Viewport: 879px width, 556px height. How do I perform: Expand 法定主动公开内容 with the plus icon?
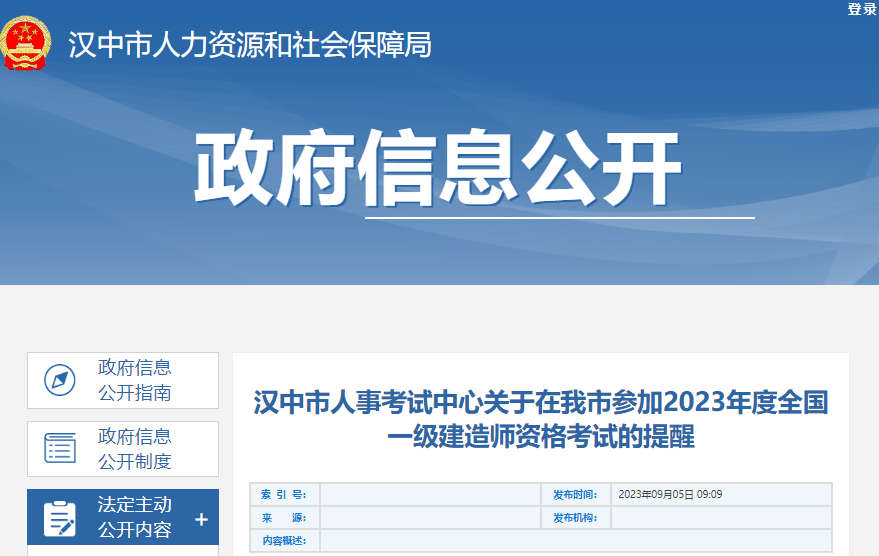coord(201,520)
